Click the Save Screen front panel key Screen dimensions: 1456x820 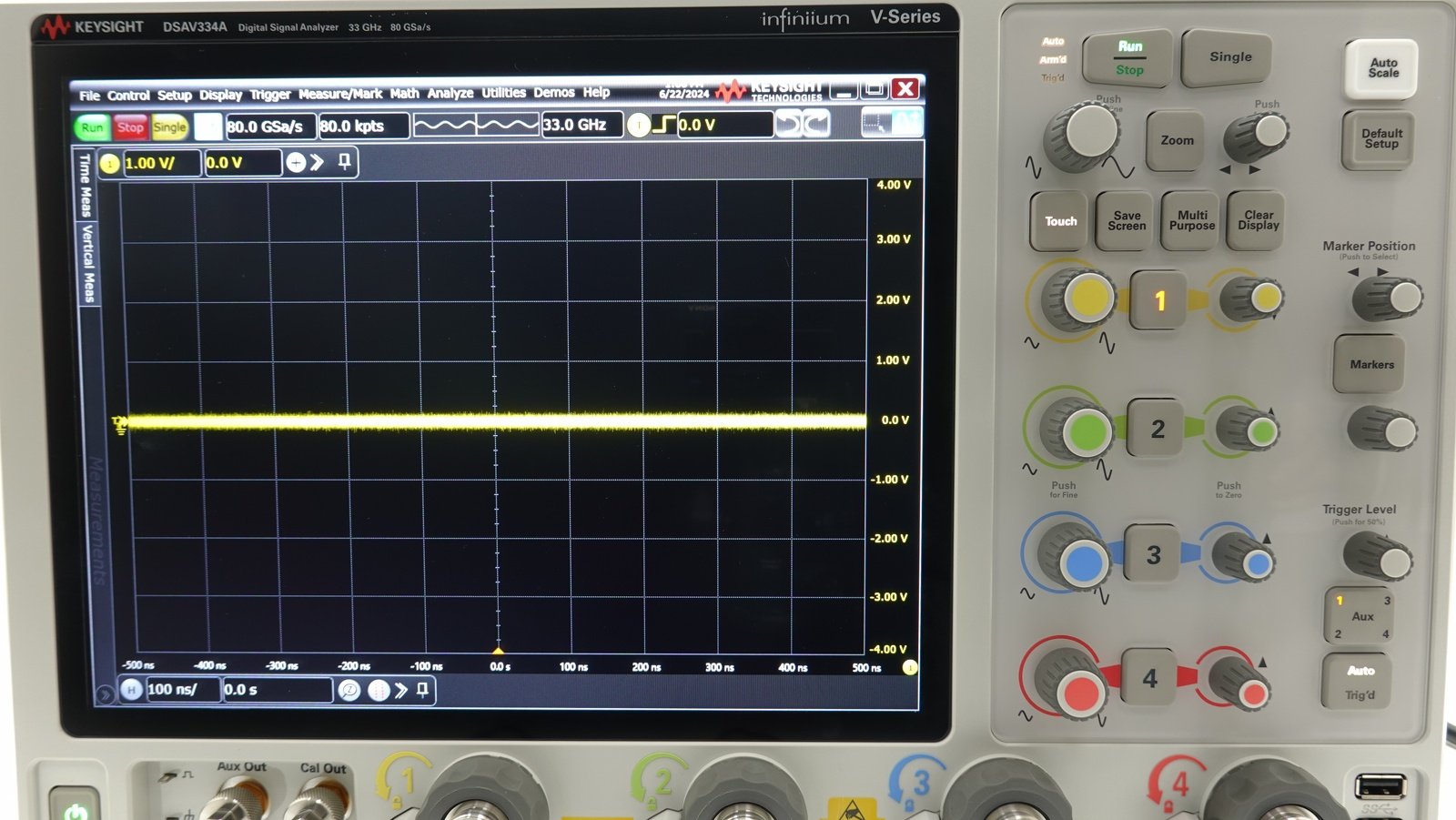1127,221
